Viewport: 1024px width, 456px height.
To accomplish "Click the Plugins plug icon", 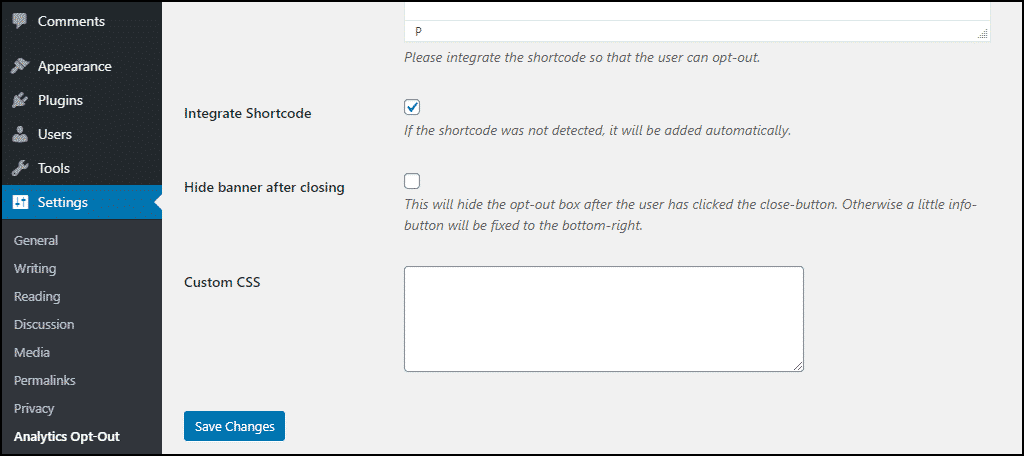I will [x=20, y=101].
